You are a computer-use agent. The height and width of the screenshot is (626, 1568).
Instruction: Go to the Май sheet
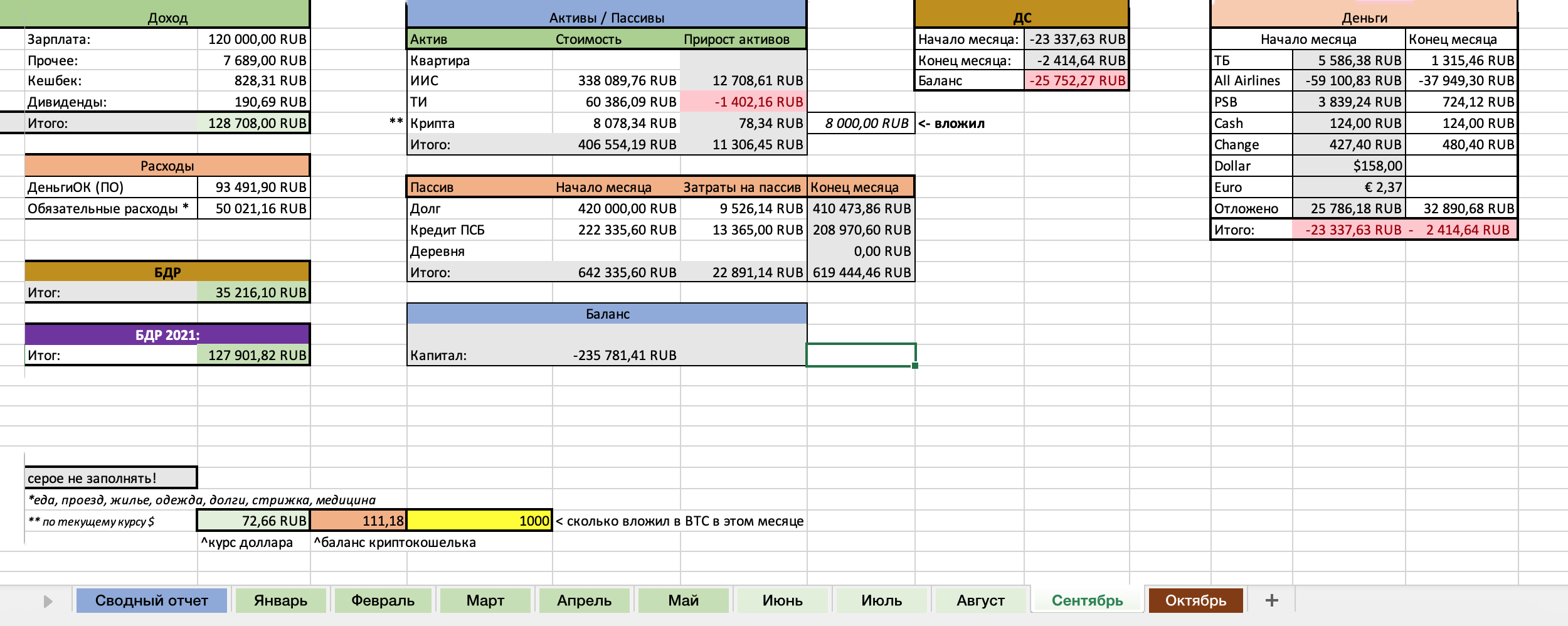point(683,600)
